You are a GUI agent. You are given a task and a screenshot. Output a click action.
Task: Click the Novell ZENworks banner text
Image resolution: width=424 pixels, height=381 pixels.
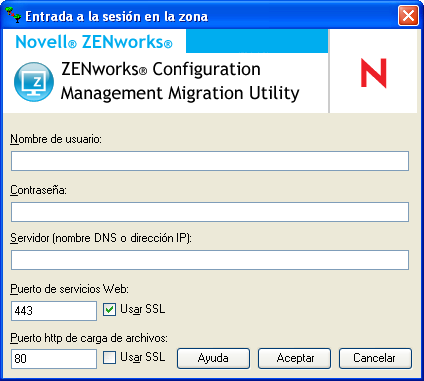pos(94,42)
